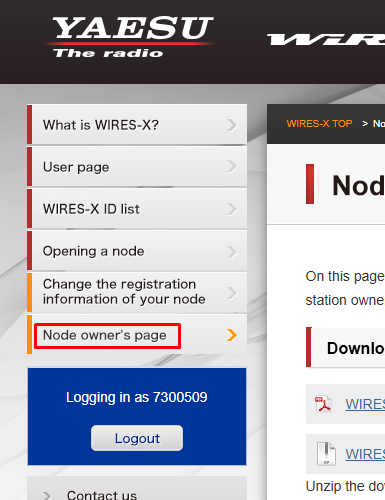Click the gray chevron beside What is WIRES-X?
Image resolution: width=385 pixels, height=500 pixels.
232,125
